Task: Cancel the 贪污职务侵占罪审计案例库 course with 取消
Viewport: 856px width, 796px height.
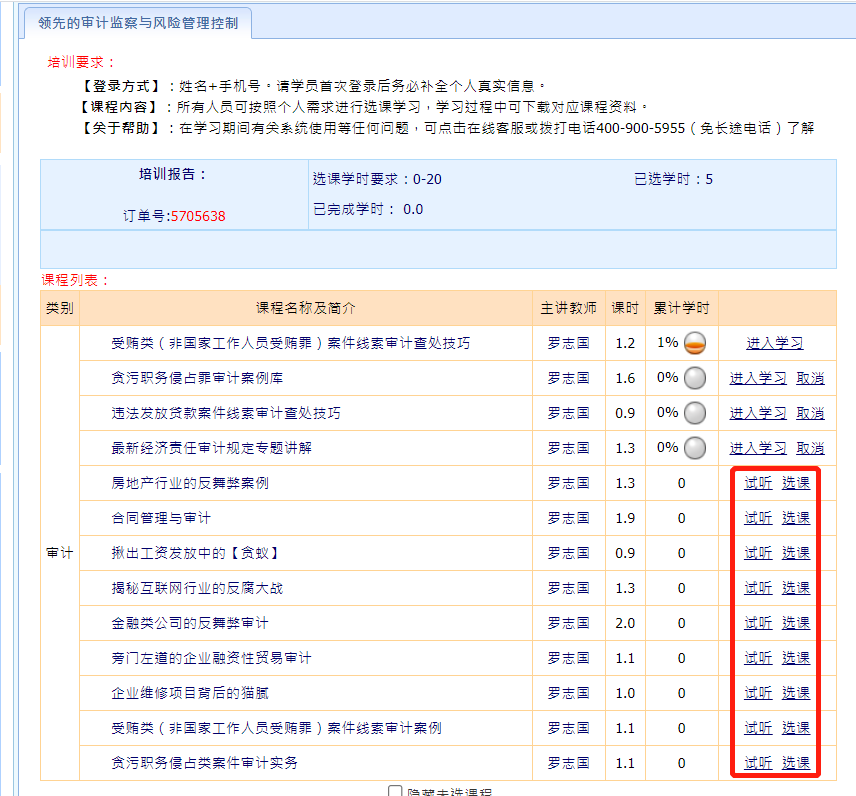Action: (810, 378)
